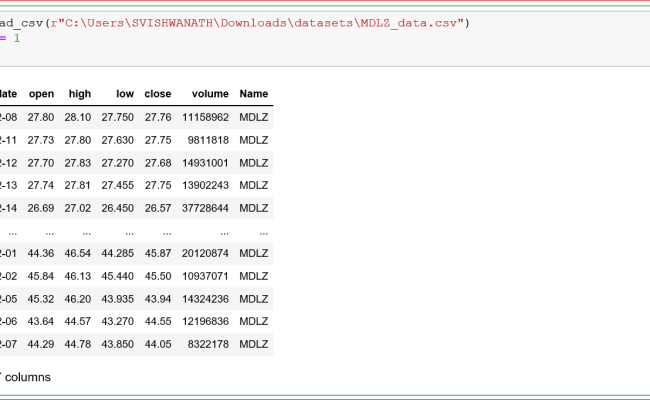
Task: Click the 'close' column header
Action: (158, 94)
